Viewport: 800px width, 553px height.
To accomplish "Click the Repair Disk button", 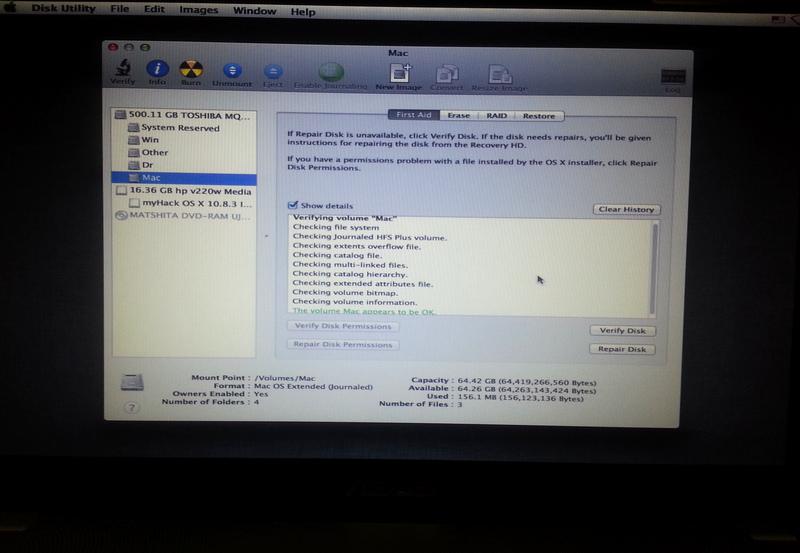I will click(x=622, y=350).
